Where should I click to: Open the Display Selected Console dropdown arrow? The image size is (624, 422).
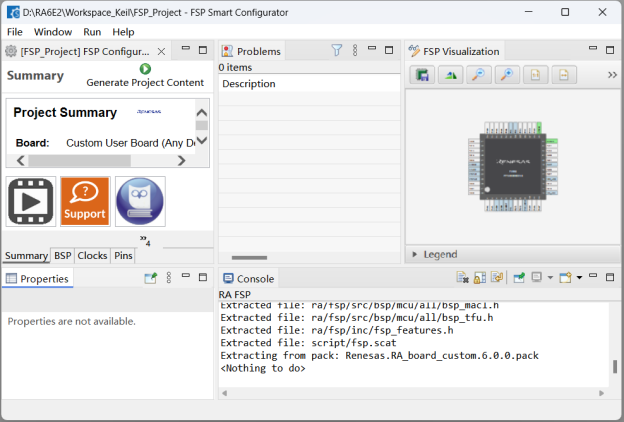550,277
